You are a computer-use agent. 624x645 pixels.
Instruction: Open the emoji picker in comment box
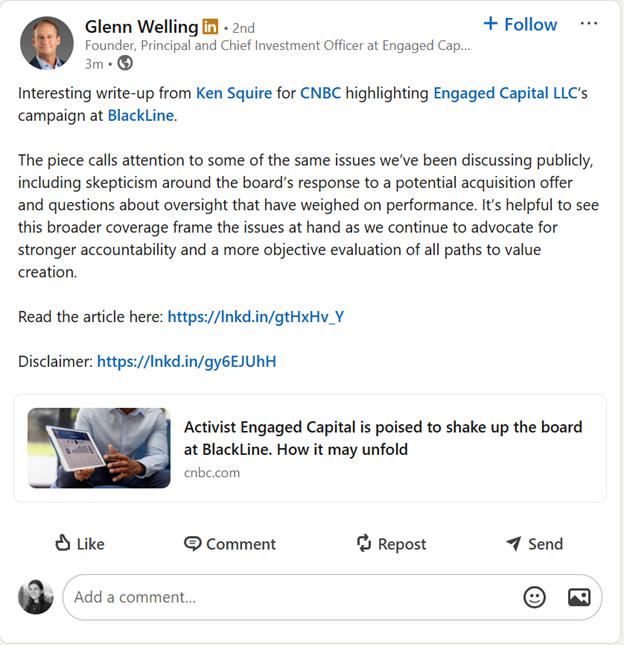[535, 597]
